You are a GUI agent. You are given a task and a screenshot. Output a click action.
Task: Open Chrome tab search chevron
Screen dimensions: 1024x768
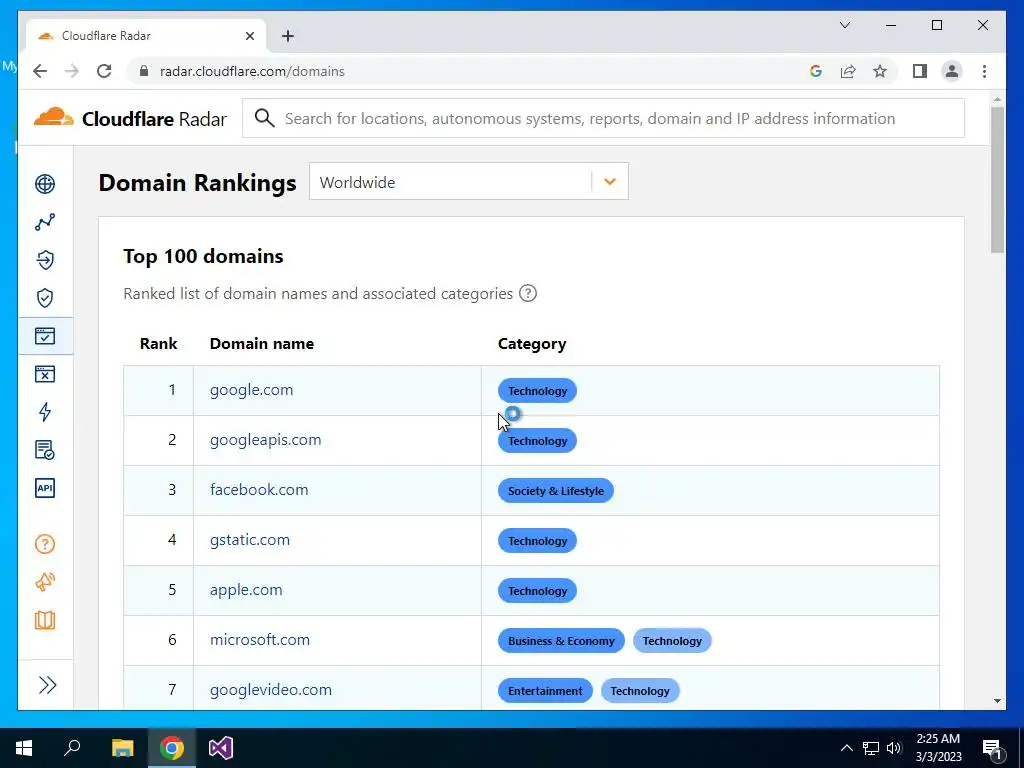pyautogui.click(x=845, y=25)
